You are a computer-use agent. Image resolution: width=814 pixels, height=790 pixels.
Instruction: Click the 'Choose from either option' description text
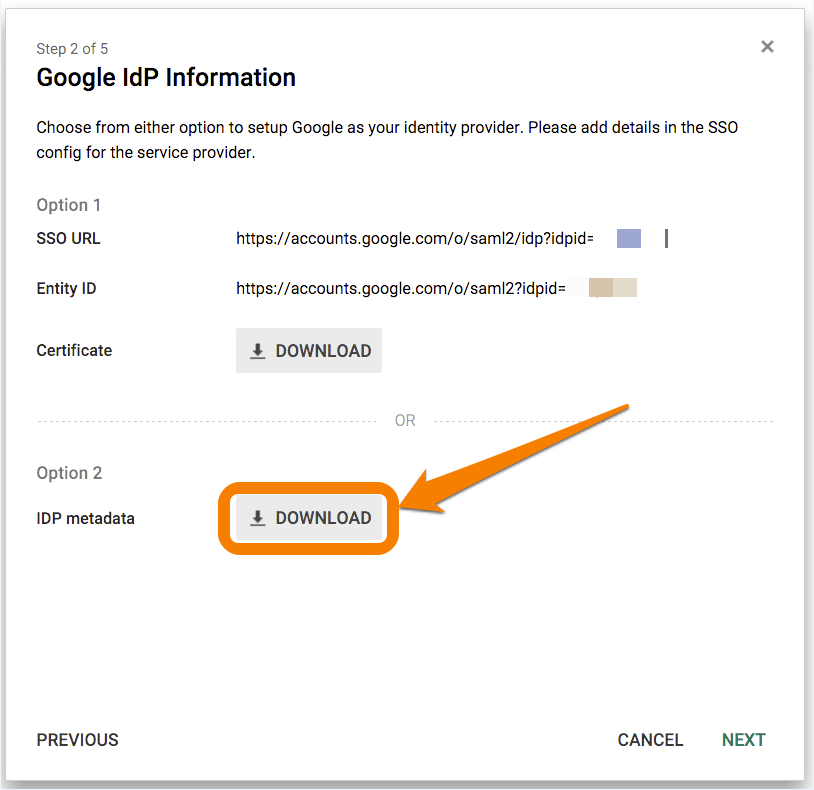[387, 140]
